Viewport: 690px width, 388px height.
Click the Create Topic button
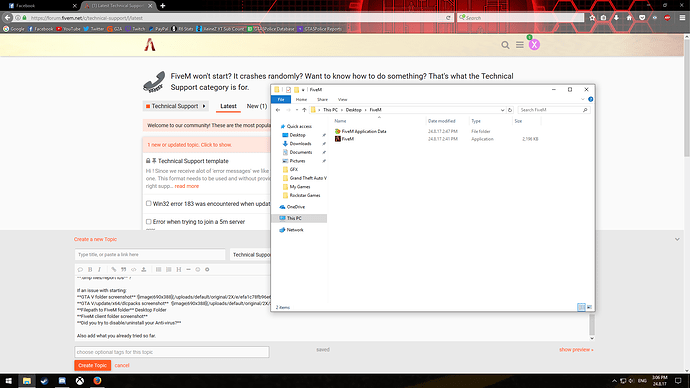click(x=92, y=365)
